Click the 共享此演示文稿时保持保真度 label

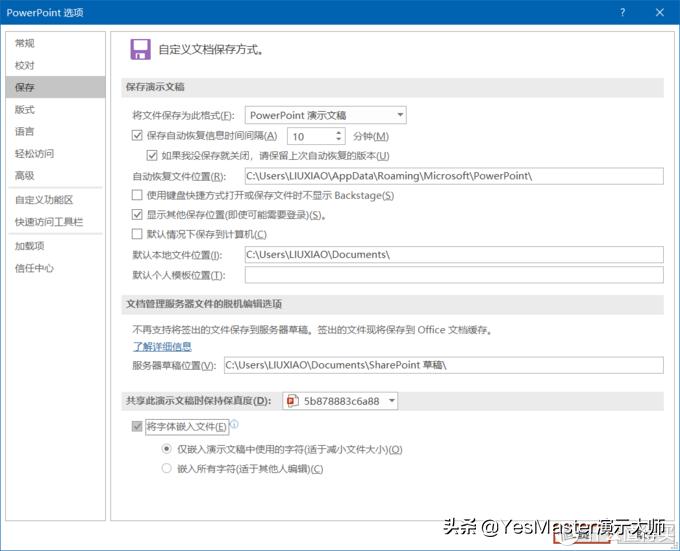(198, 401)
